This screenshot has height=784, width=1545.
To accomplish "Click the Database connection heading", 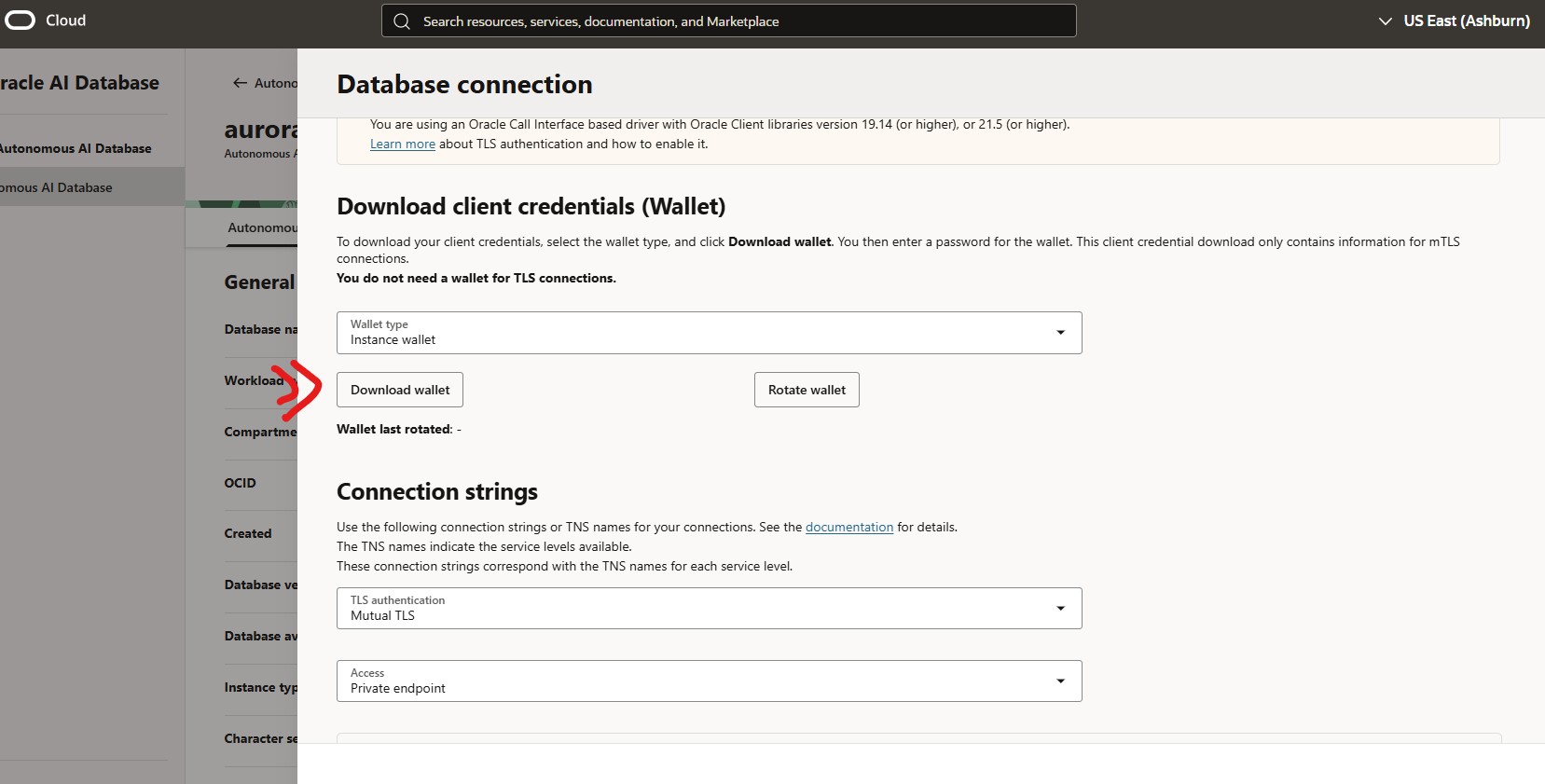I will click(x=464, y=84).
